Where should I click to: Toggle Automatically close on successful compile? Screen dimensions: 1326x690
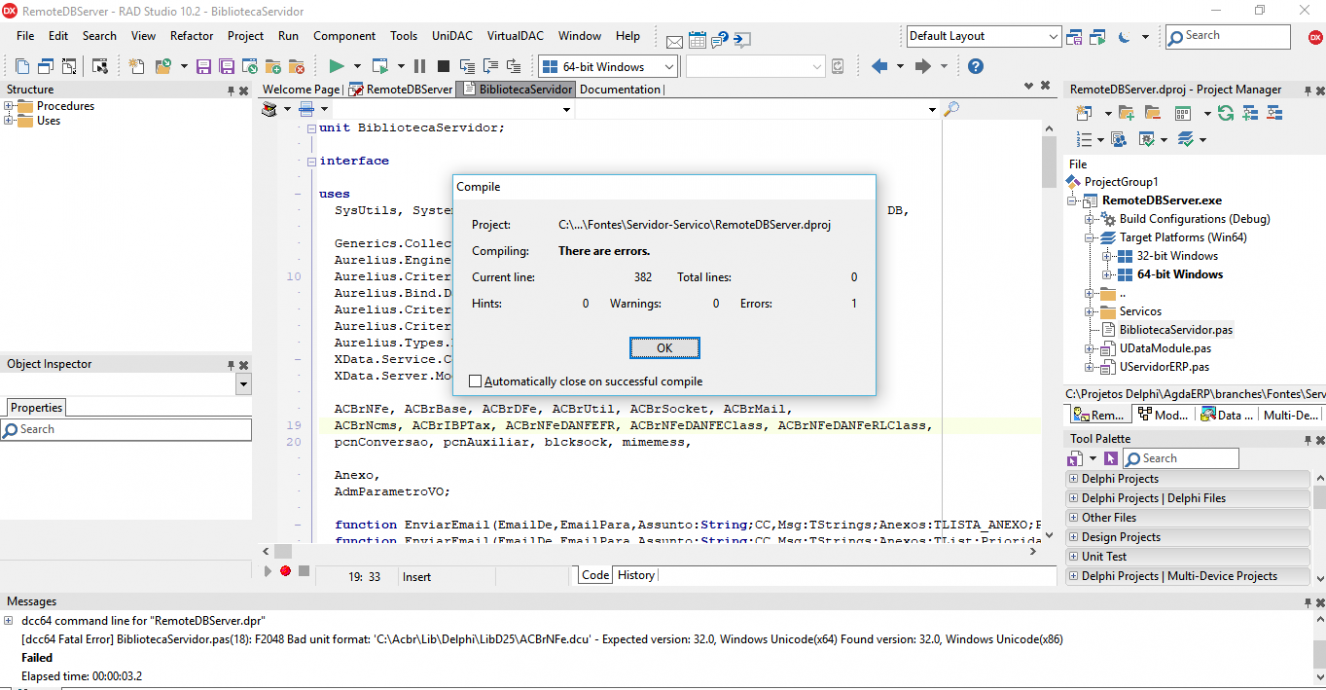475,381
